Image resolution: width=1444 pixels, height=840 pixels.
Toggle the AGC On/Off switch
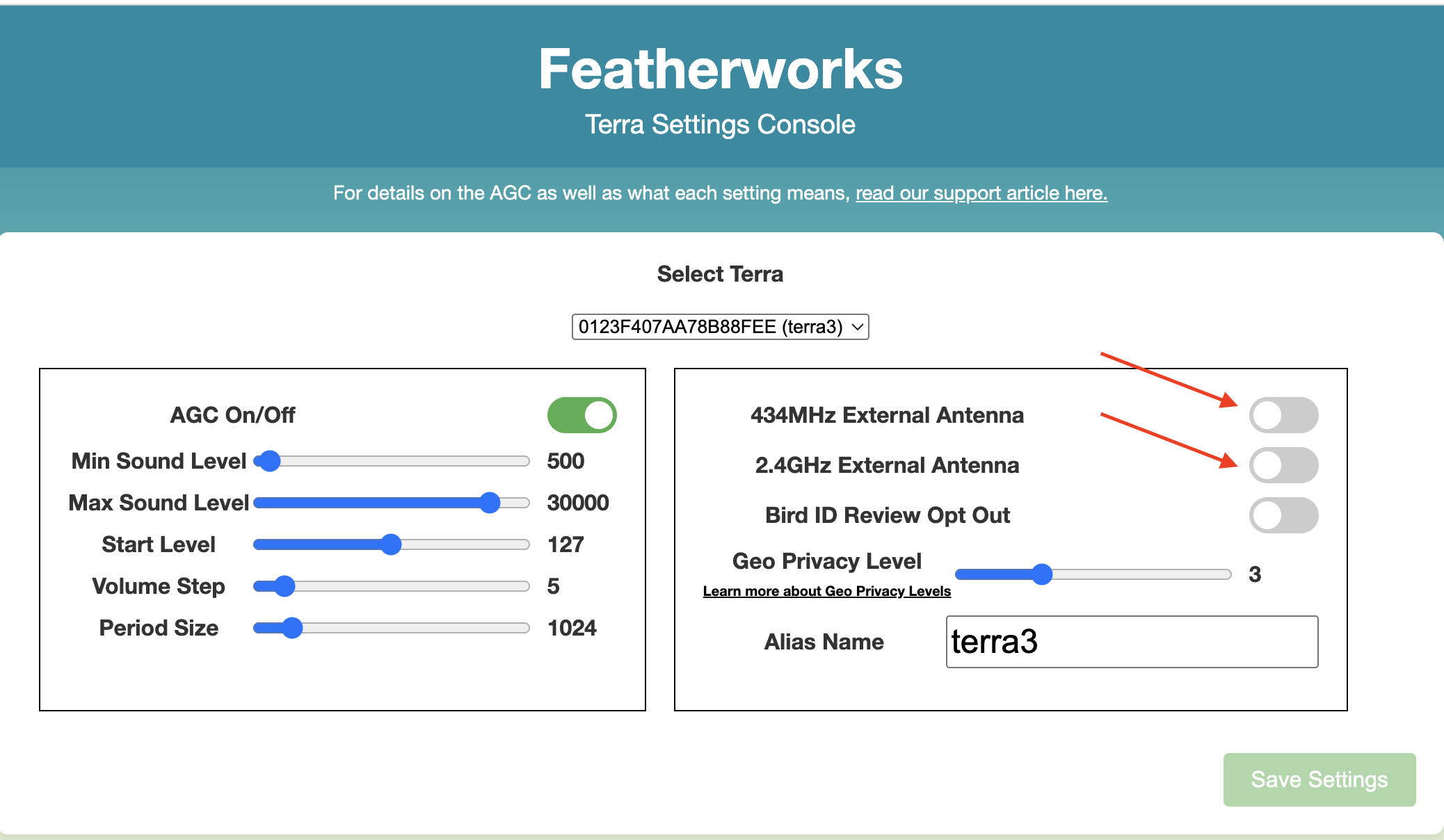tap(581, 415)
